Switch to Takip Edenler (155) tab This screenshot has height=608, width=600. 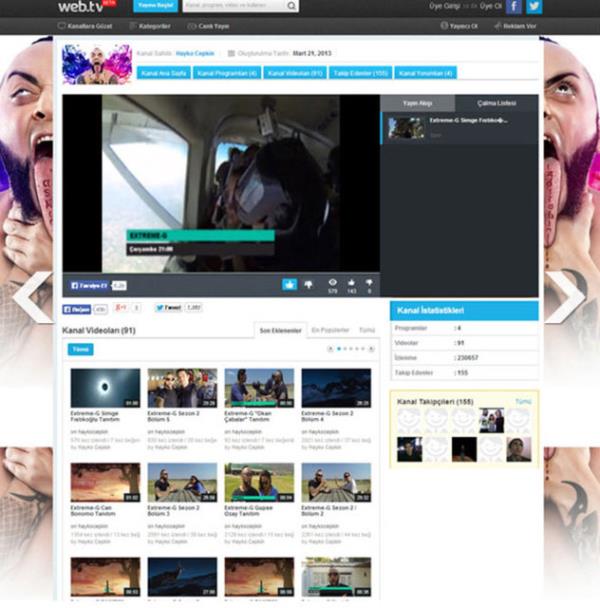[361, 73]
